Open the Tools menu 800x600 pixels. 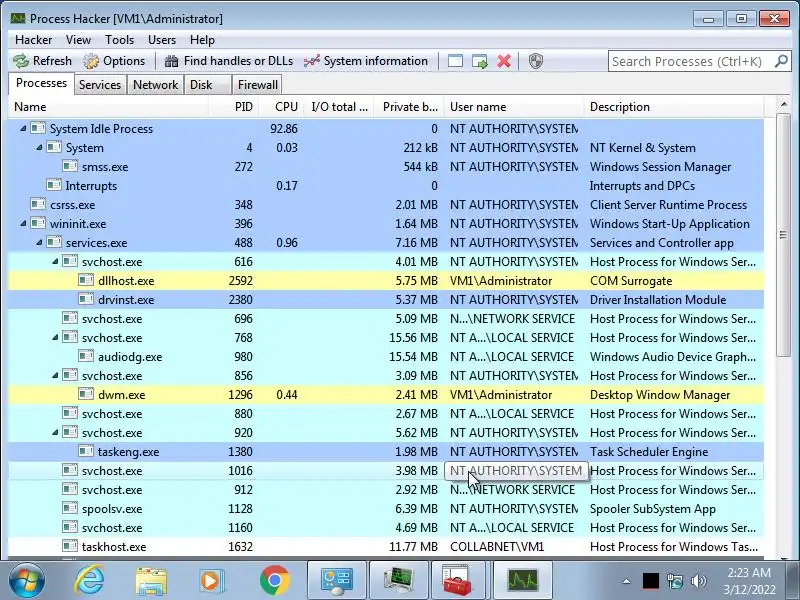119,40
